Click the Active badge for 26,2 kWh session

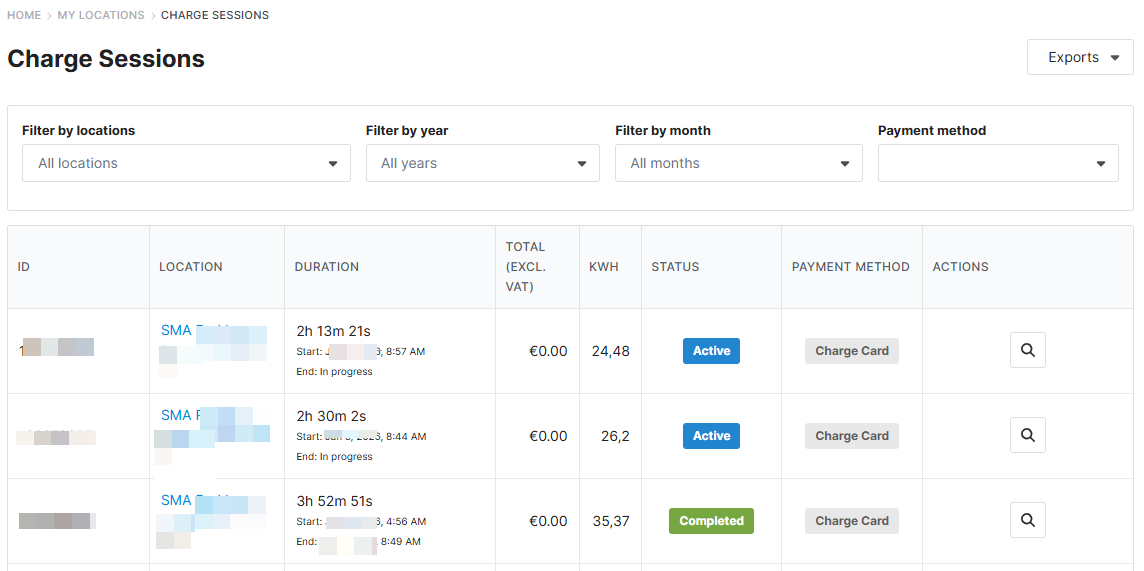pos(711,436)
